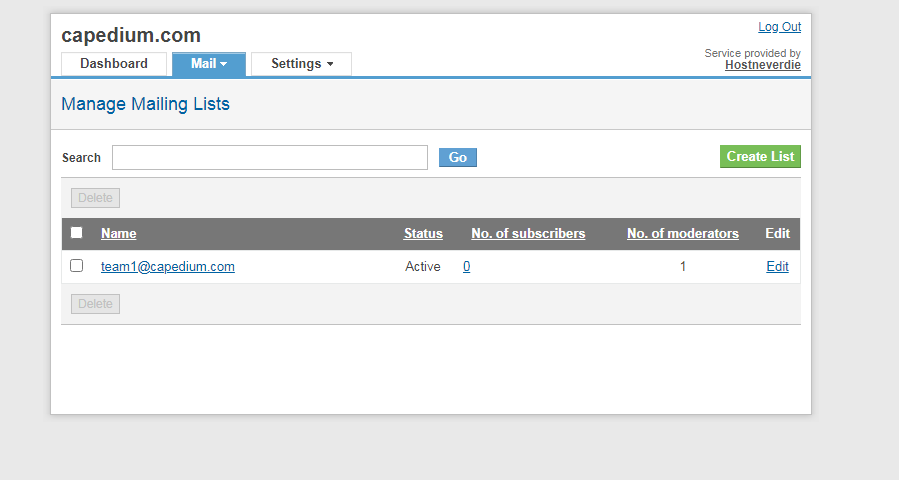This screenshot has height=480, width=899.
Task: Check the box for team1@capedium.com
Action: [x=77, y=266]
